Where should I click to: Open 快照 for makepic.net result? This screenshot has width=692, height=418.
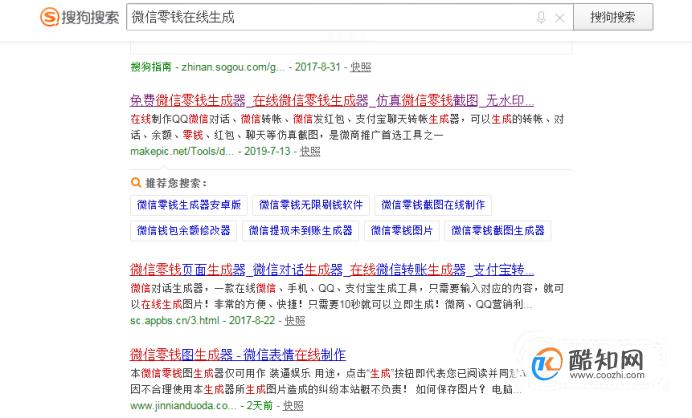(310, 151)
